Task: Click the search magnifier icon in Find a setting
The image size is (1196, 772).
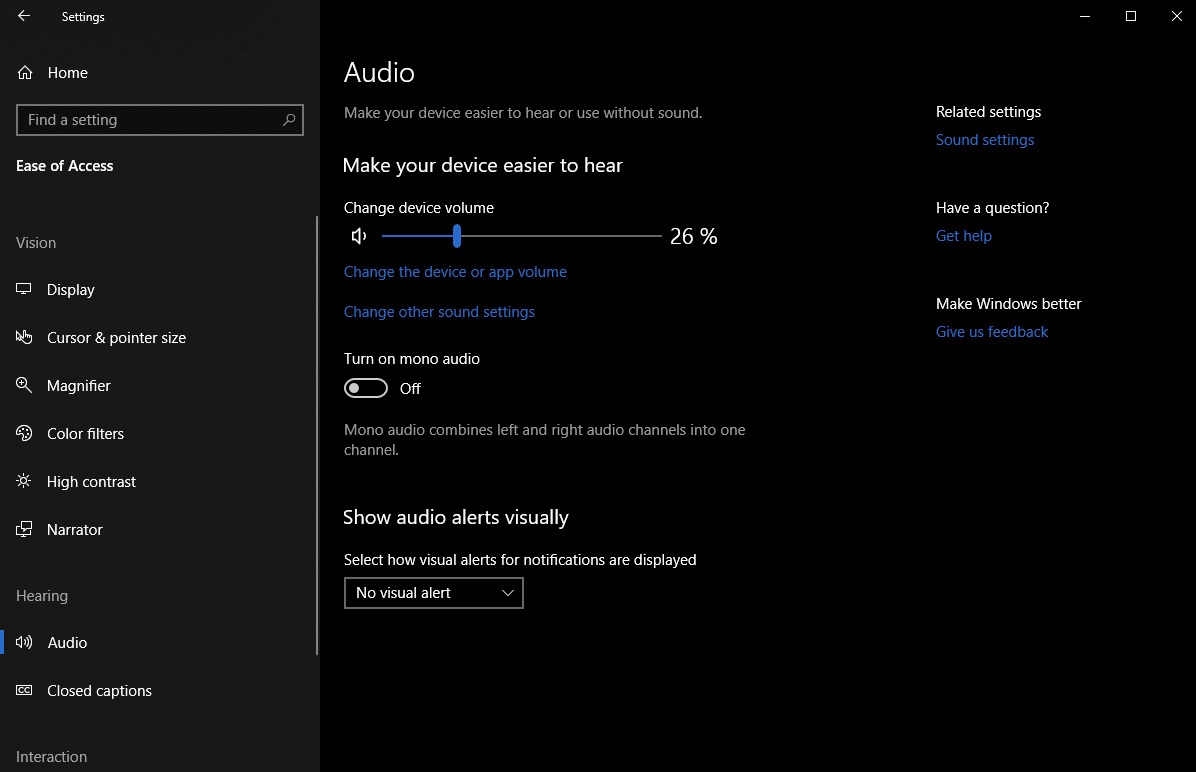Action: click(x=288, y=120)
